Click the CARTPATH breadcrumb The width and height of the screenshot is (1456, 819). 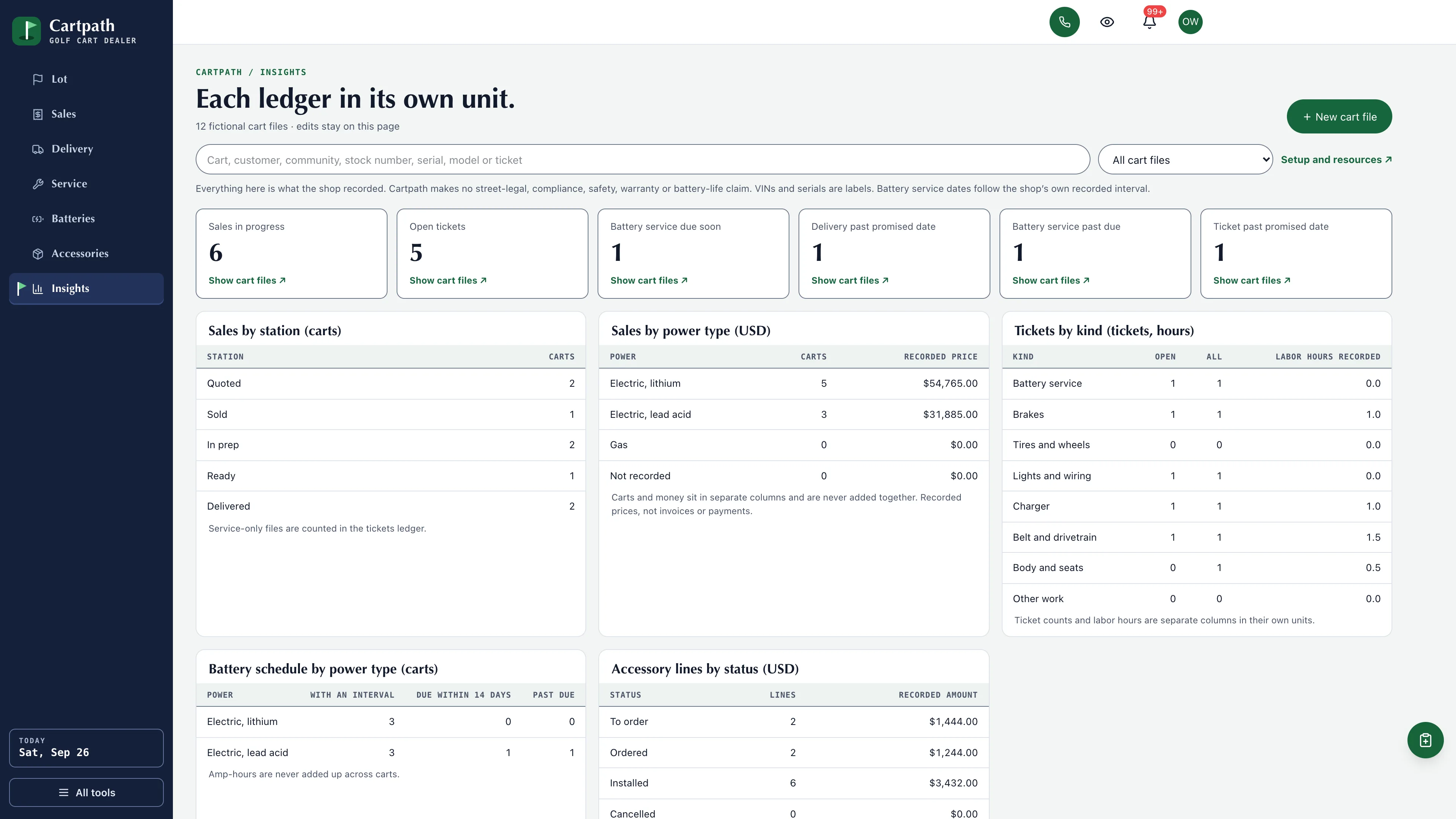219,72
